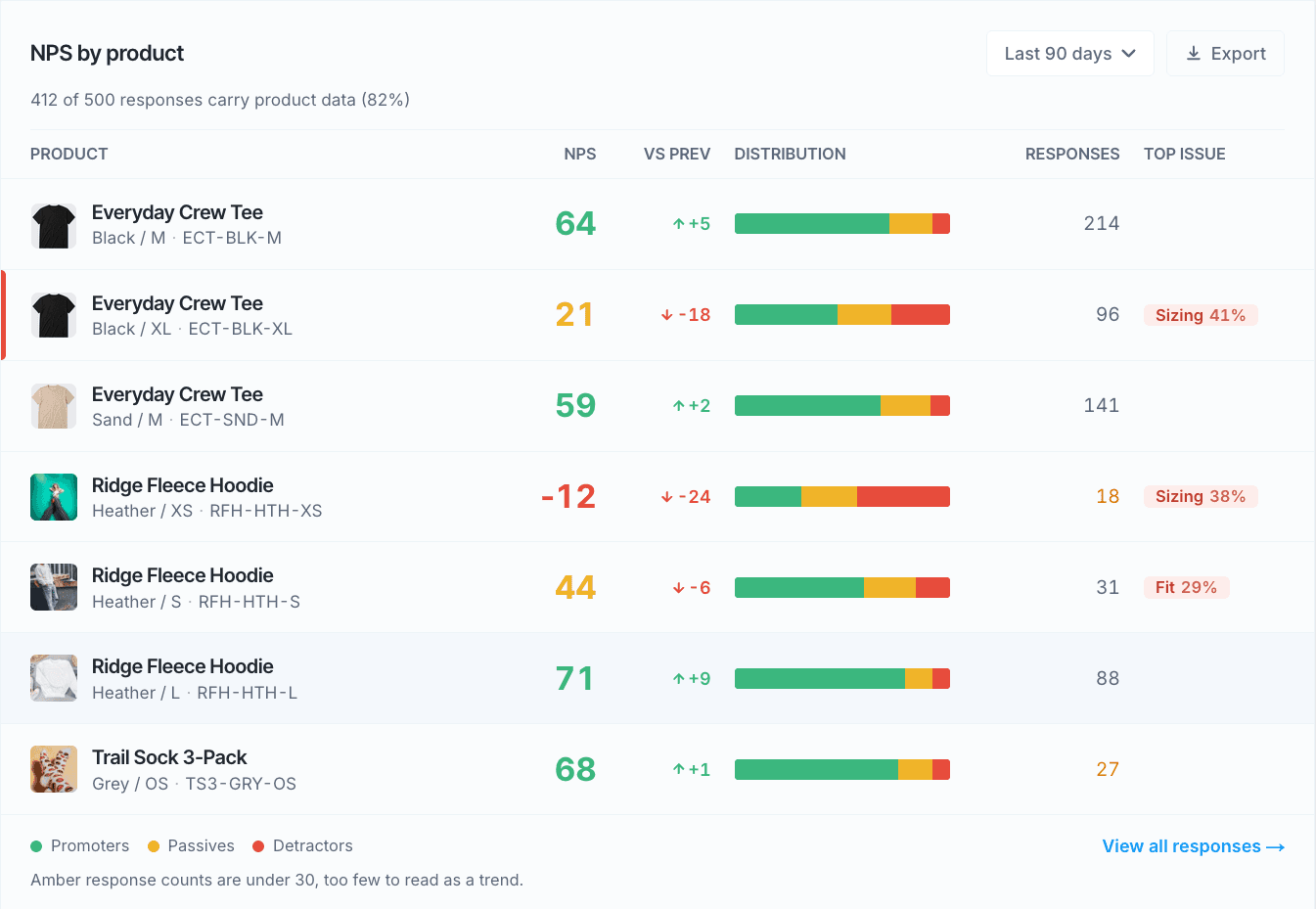The height and width of the screenshot is (909, 1316).
Task: Click distribution bar for ECT-SND-M
Action: [842, 405]
